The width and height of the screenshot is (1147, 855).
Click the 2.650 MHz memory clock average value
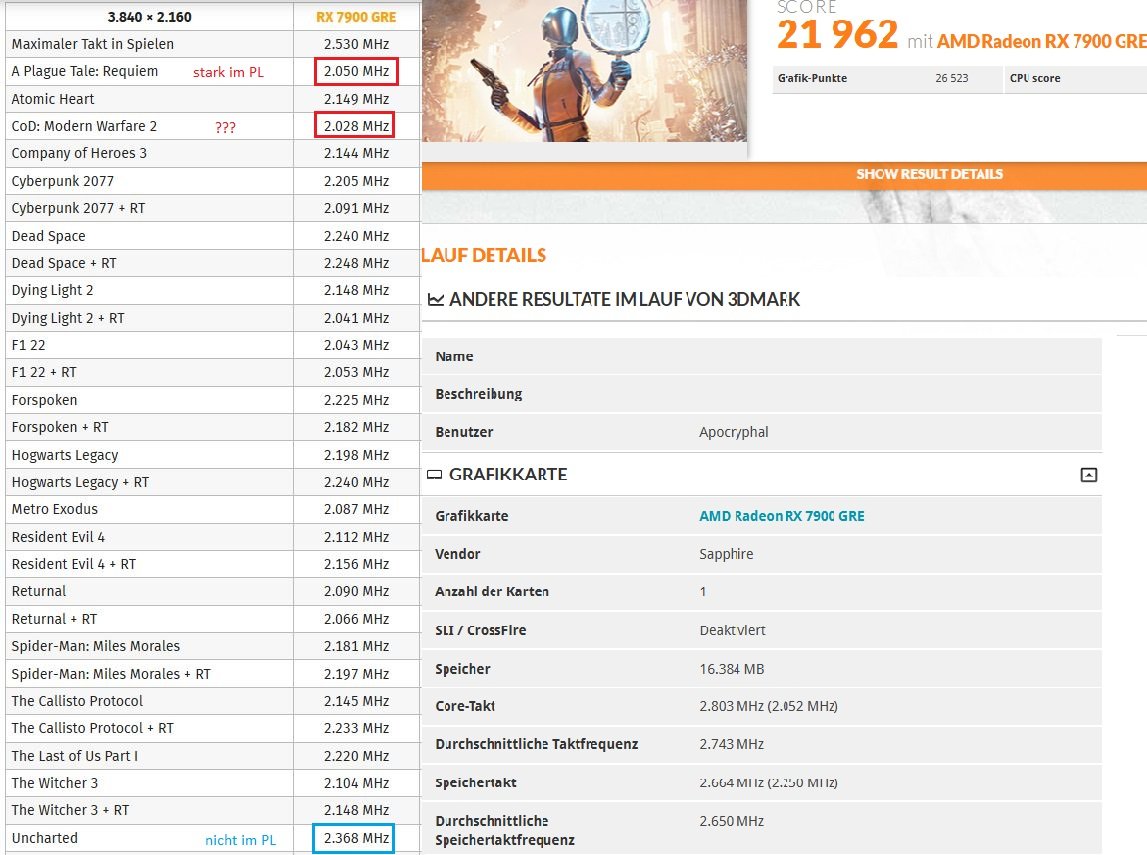click(x=732, y=821)
